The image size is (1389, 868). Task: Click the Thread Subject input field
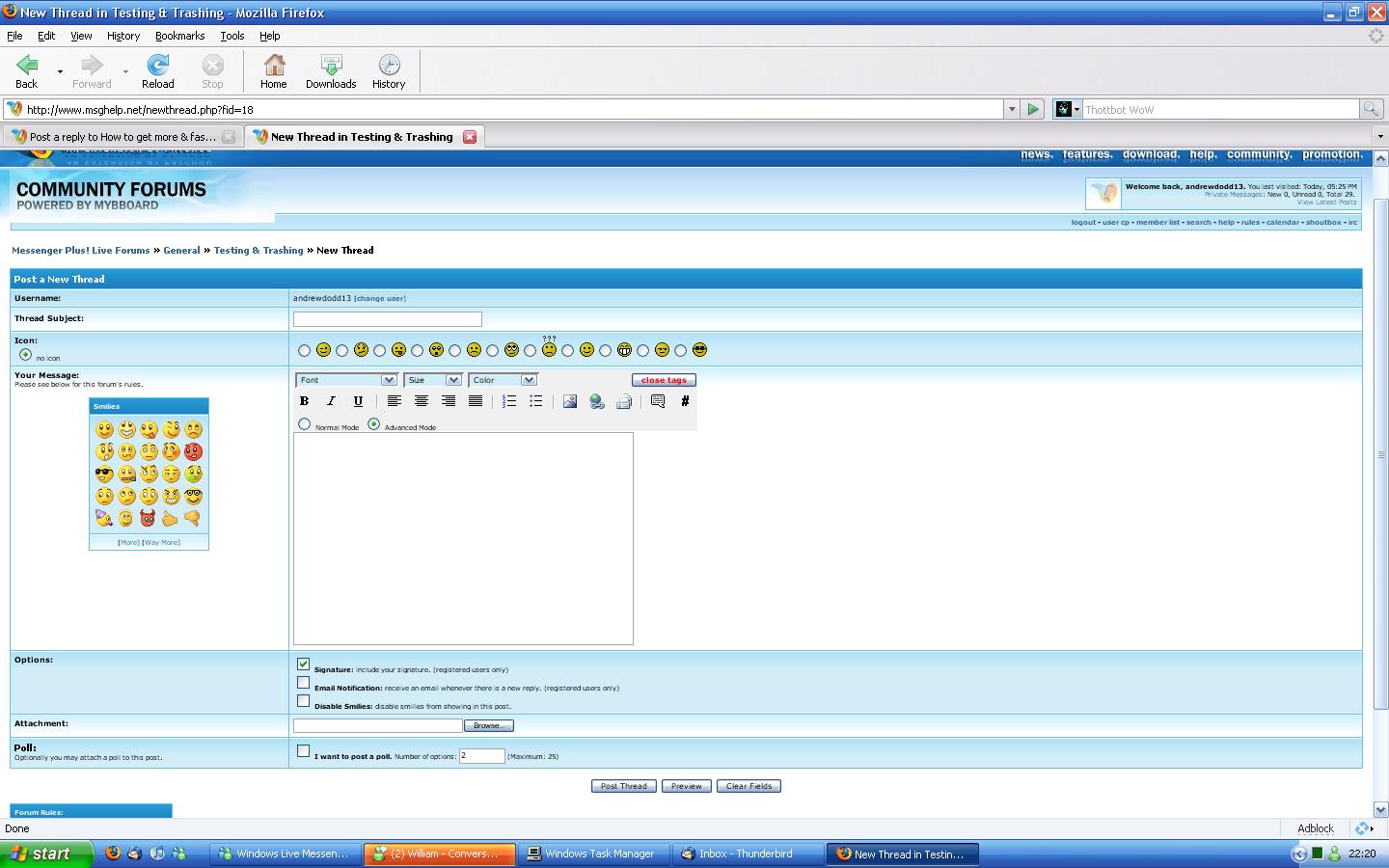click(387, 319)
